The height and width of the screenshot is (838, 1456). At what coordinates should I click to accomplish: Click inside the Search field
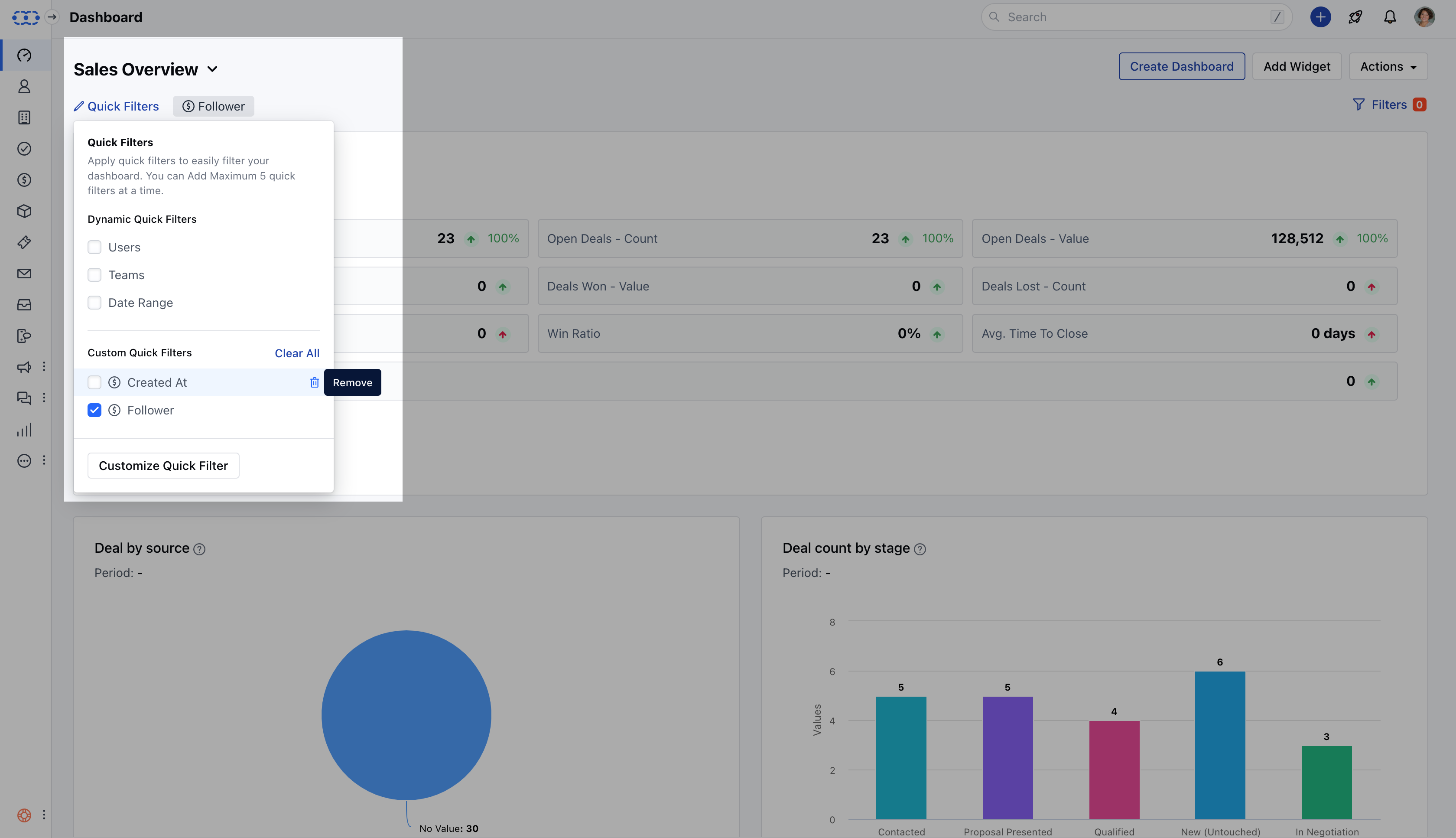pos(1136,17)
